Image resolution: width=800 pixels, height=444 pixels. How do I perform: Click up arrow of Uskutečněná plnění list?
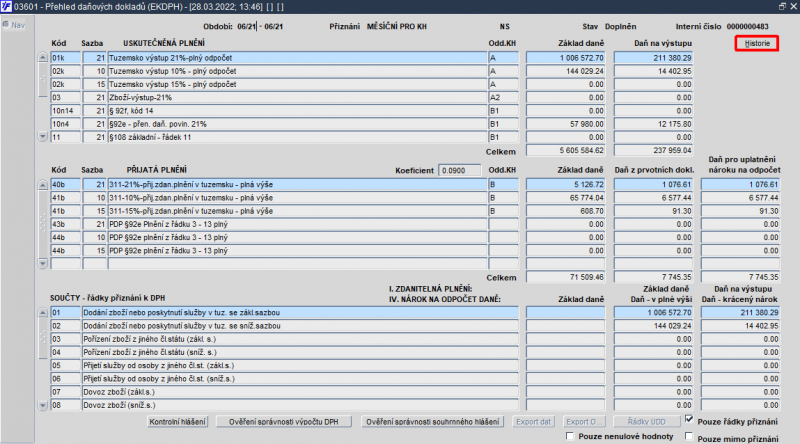43,58
